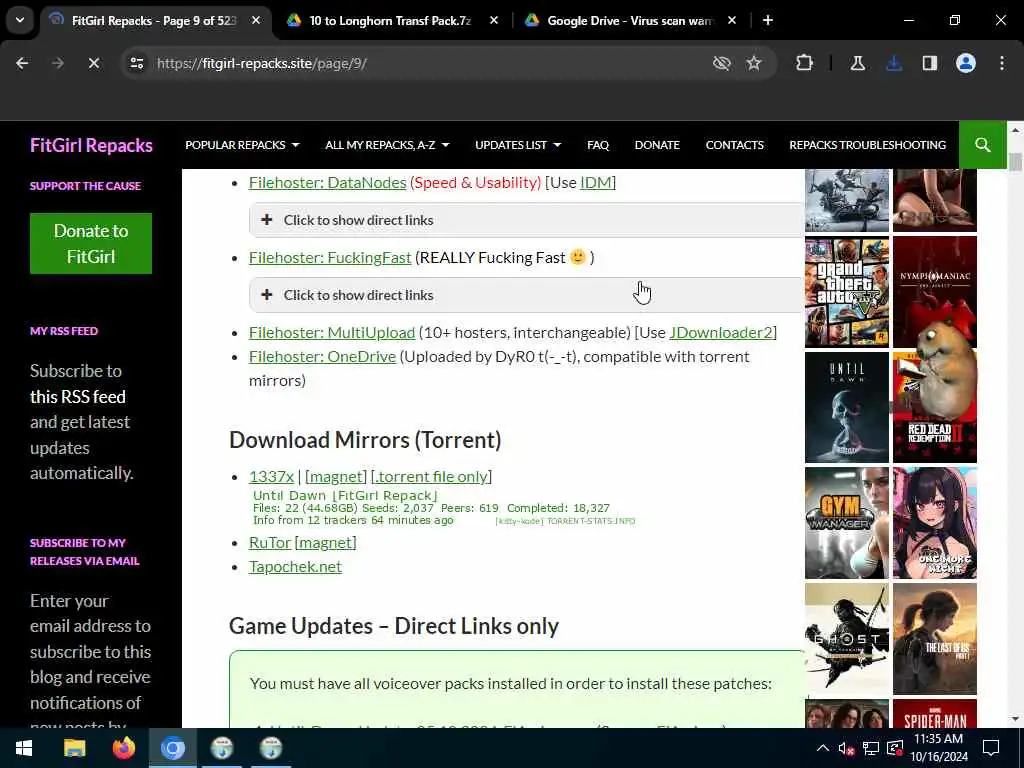Open the Ghost of Tsushima thumbnail
This screenshot has width=1024, height=768.
pyautogui.click(x=846, y=639)
